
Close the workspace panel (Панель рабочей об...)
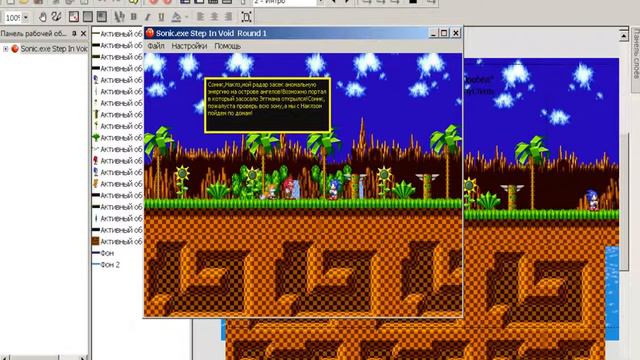(83, 33)
